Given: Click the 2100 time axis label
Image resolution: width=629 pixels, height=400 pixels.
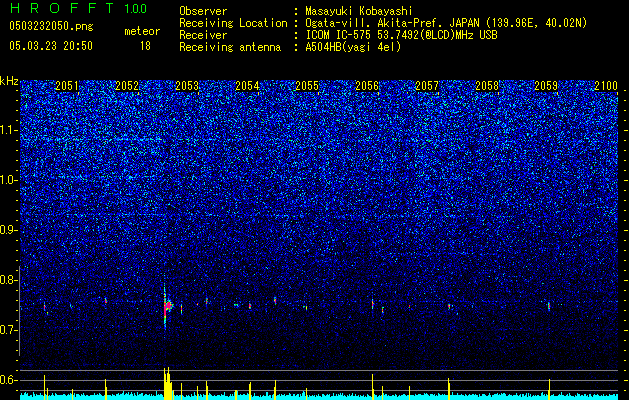Looking at the screenshot, I should click(606, 86).
